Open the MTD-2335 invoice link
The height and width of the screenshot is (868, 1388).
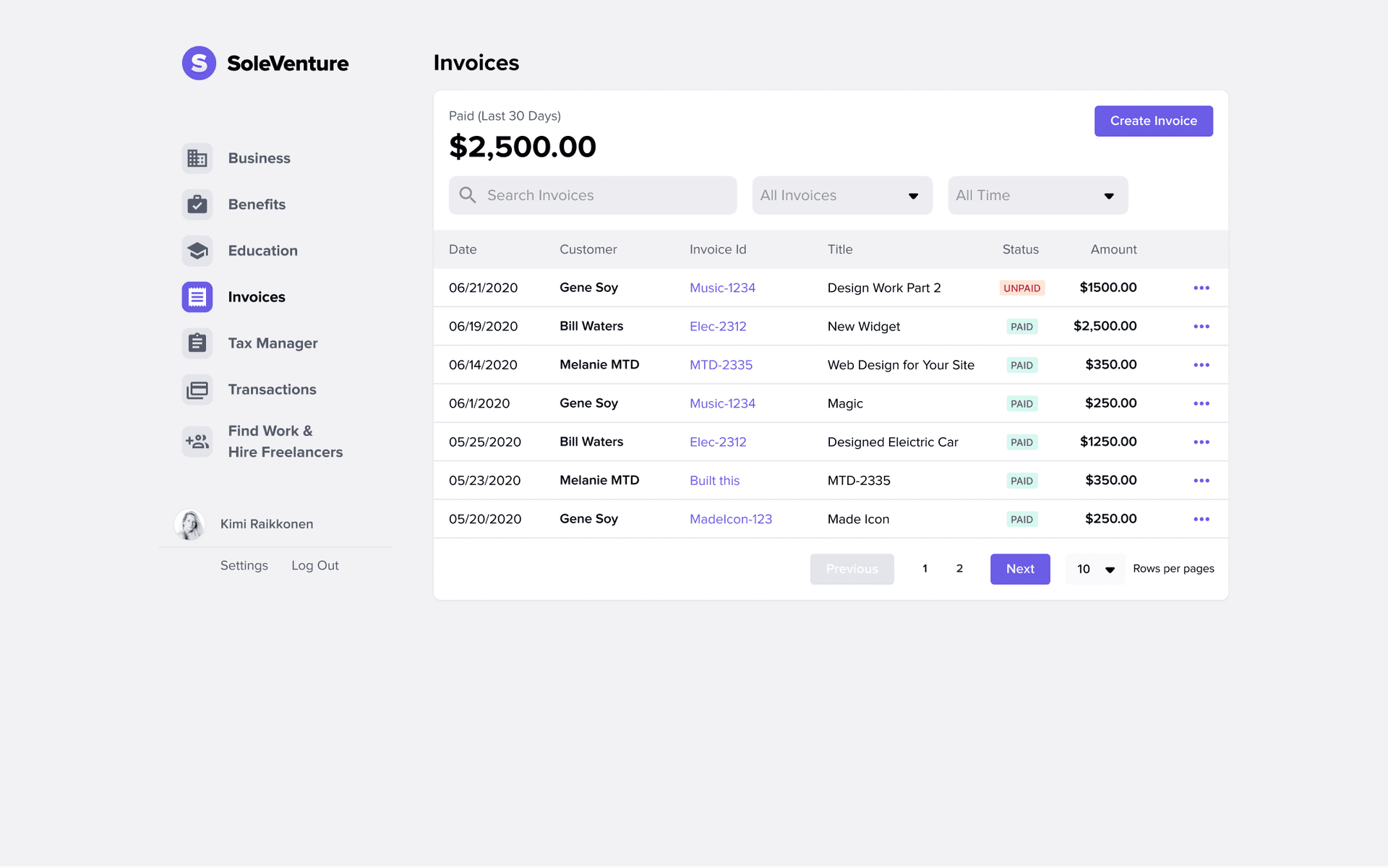point(720,365)
